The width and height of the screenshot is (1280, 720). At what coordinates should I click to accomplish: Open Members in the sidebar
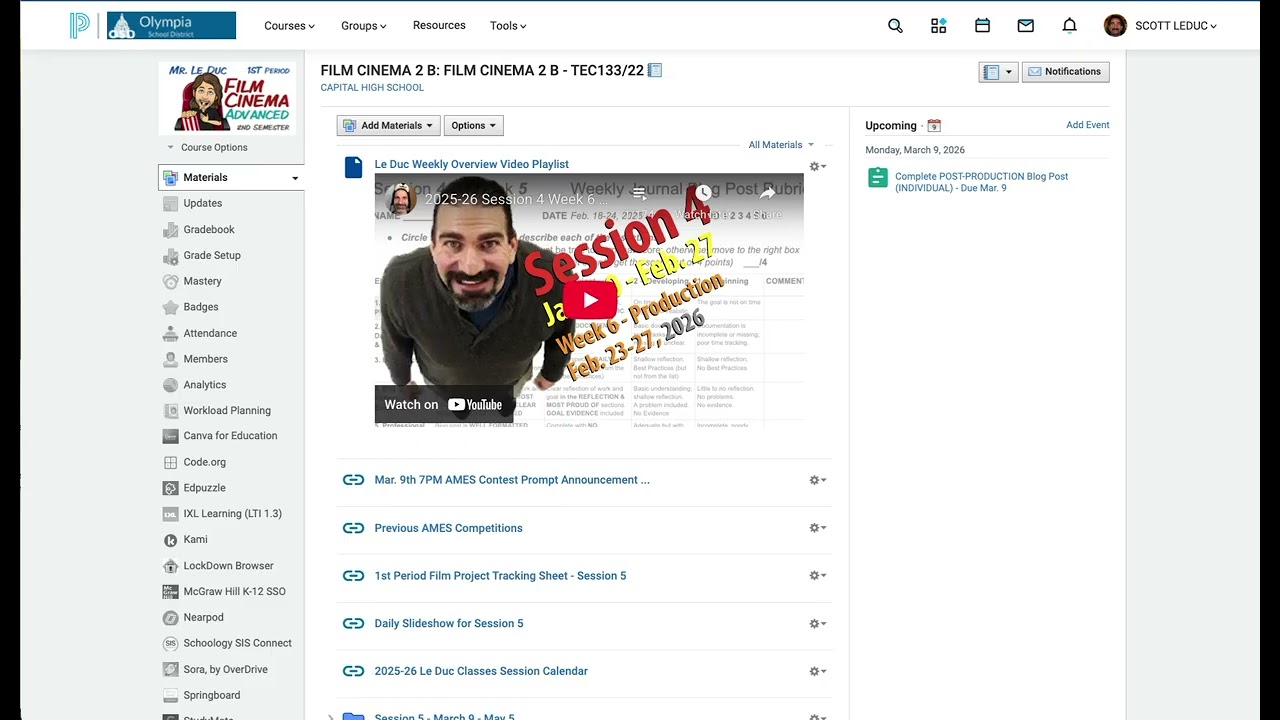pos(205,359)
